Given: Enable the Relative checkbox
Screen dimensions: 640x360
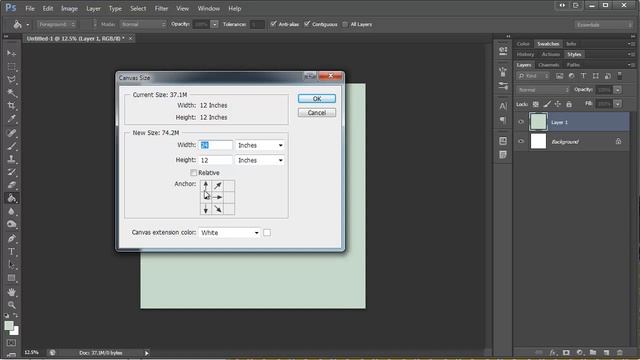Looking at the screenshot, I should (x=193, y=173).
